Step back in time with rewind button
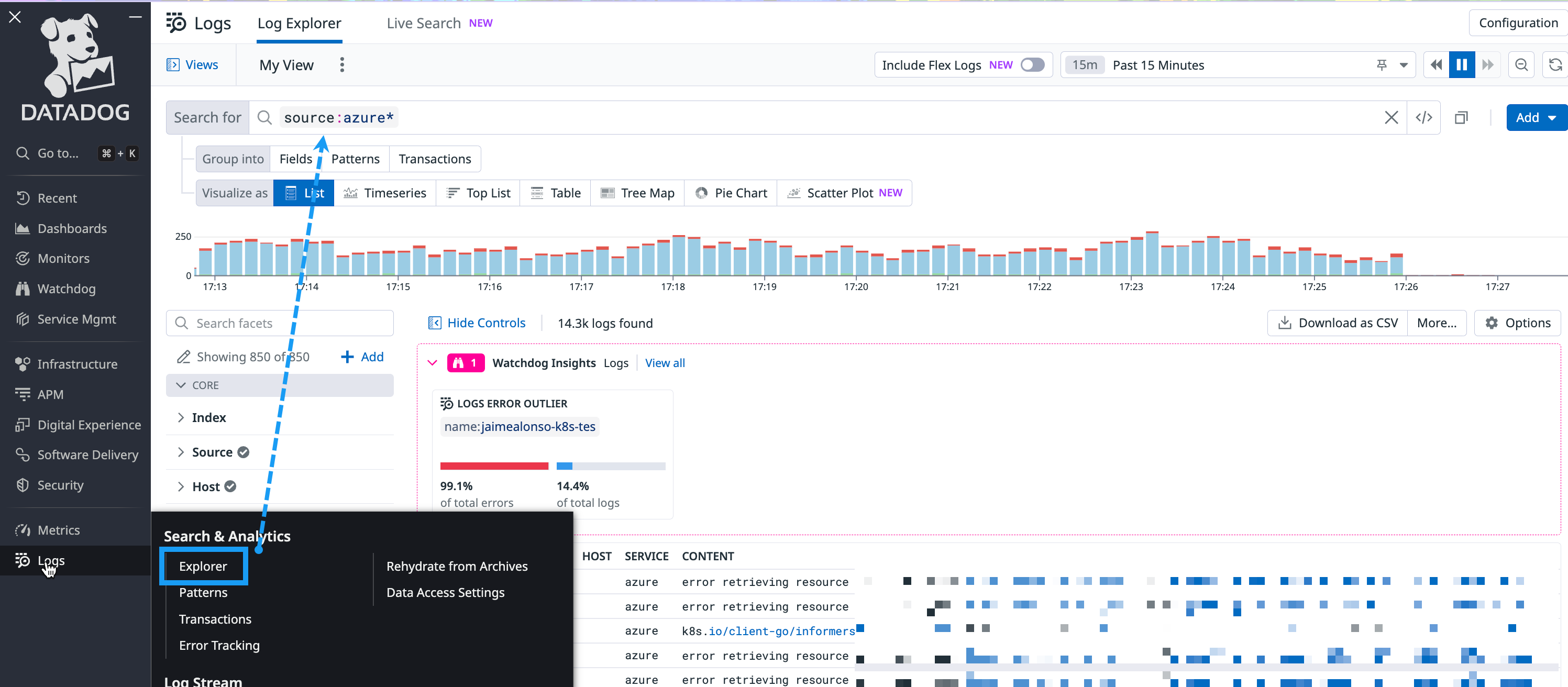The height and width of the screenshot is (687, 1568). pyautogui.click(x=1436, y=64)
